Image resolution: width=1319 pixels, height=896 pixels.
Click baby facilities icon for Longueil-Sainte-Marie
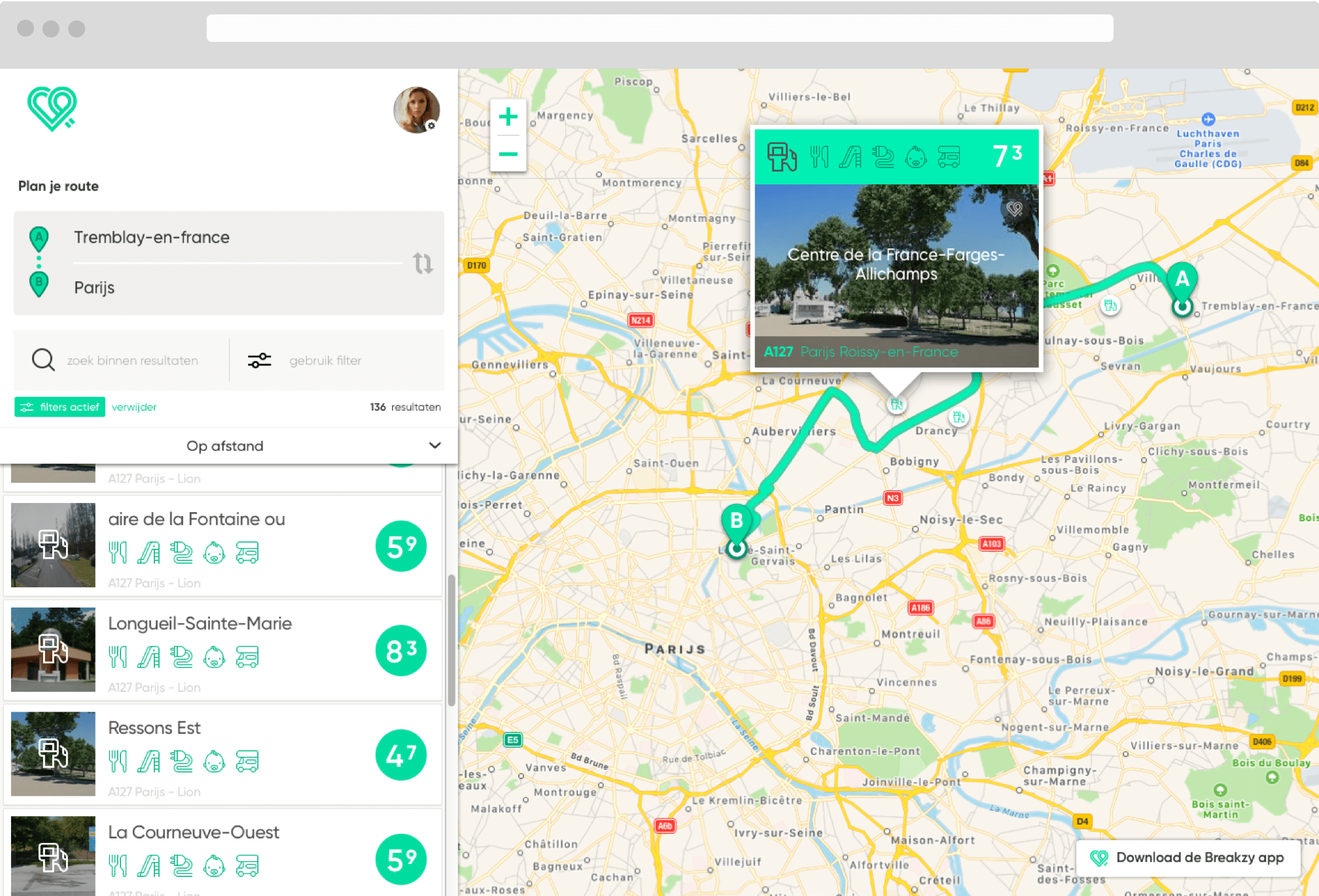[214, 657]
